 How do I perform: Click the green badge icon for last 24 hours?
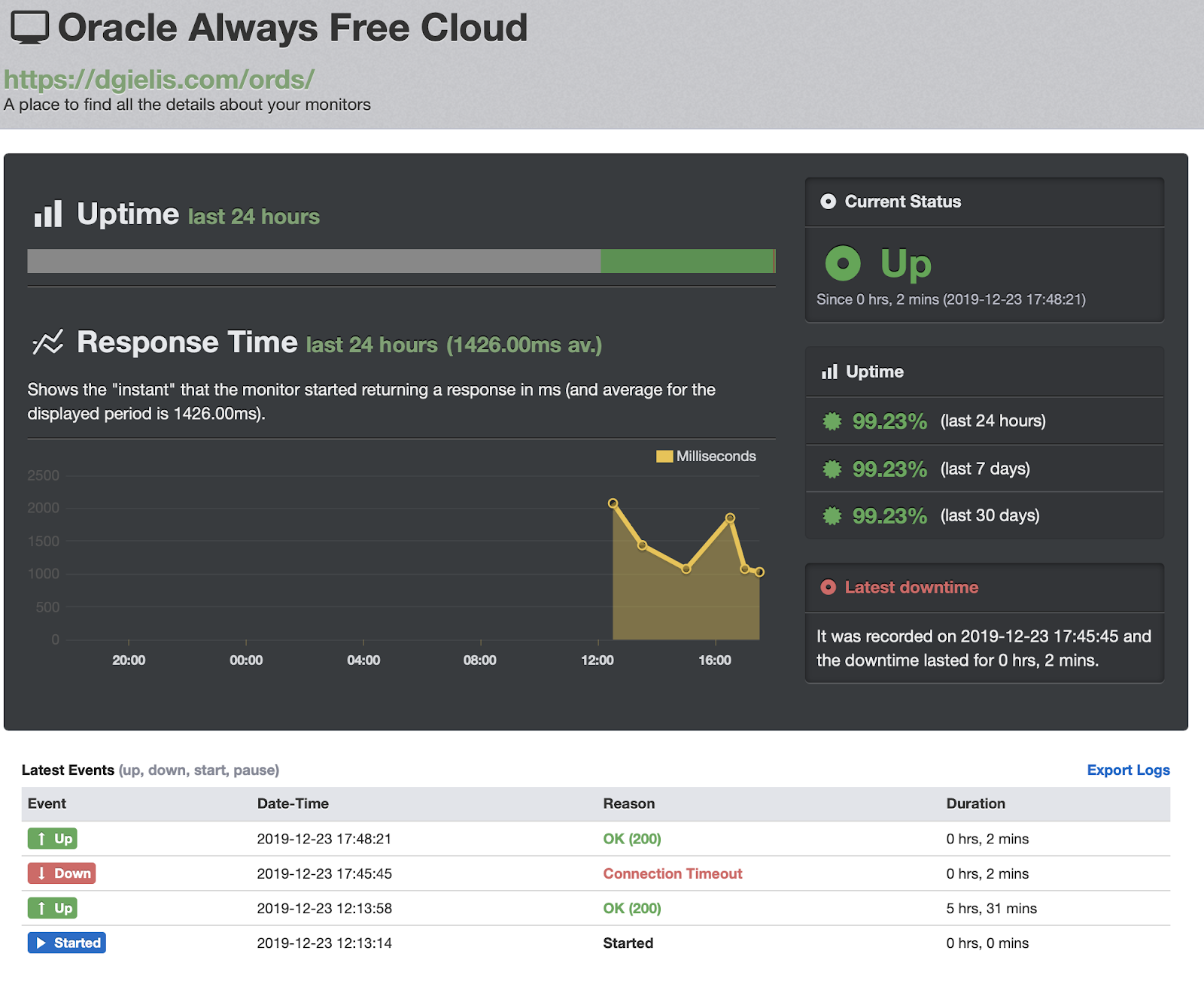coord(832,421)
